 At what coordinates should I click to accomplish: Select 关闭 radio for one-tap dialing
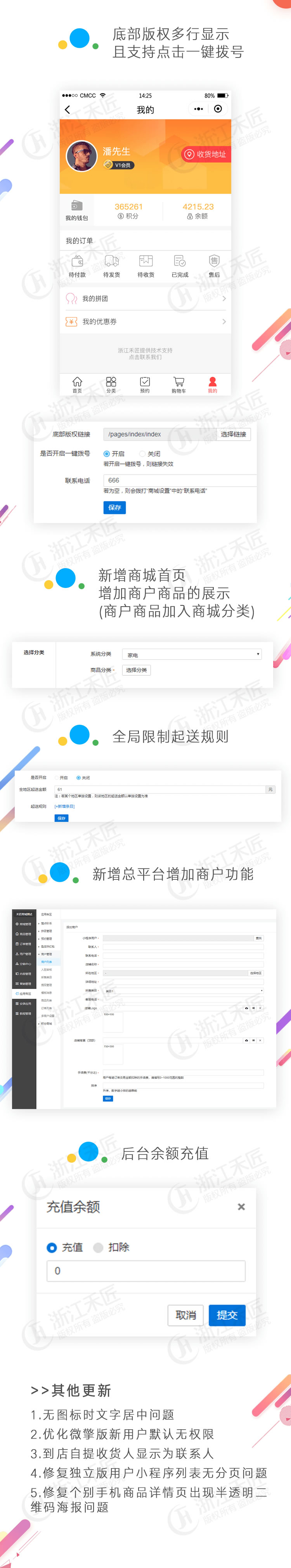(x=142, y=453)
